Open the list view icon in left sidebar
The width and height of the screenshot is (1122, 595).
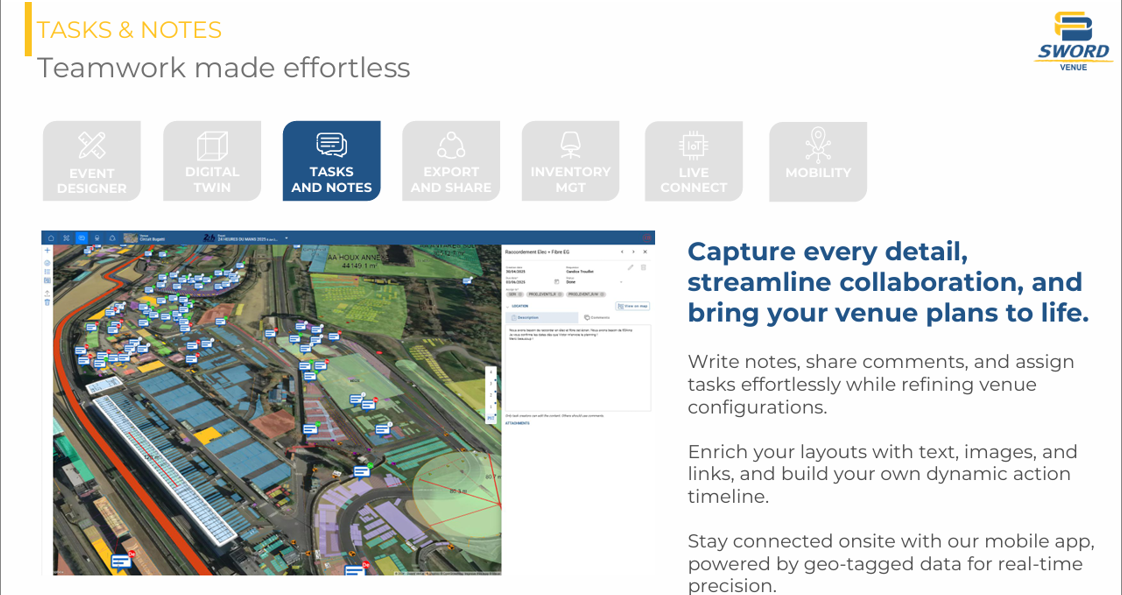(x=47, y=272)
